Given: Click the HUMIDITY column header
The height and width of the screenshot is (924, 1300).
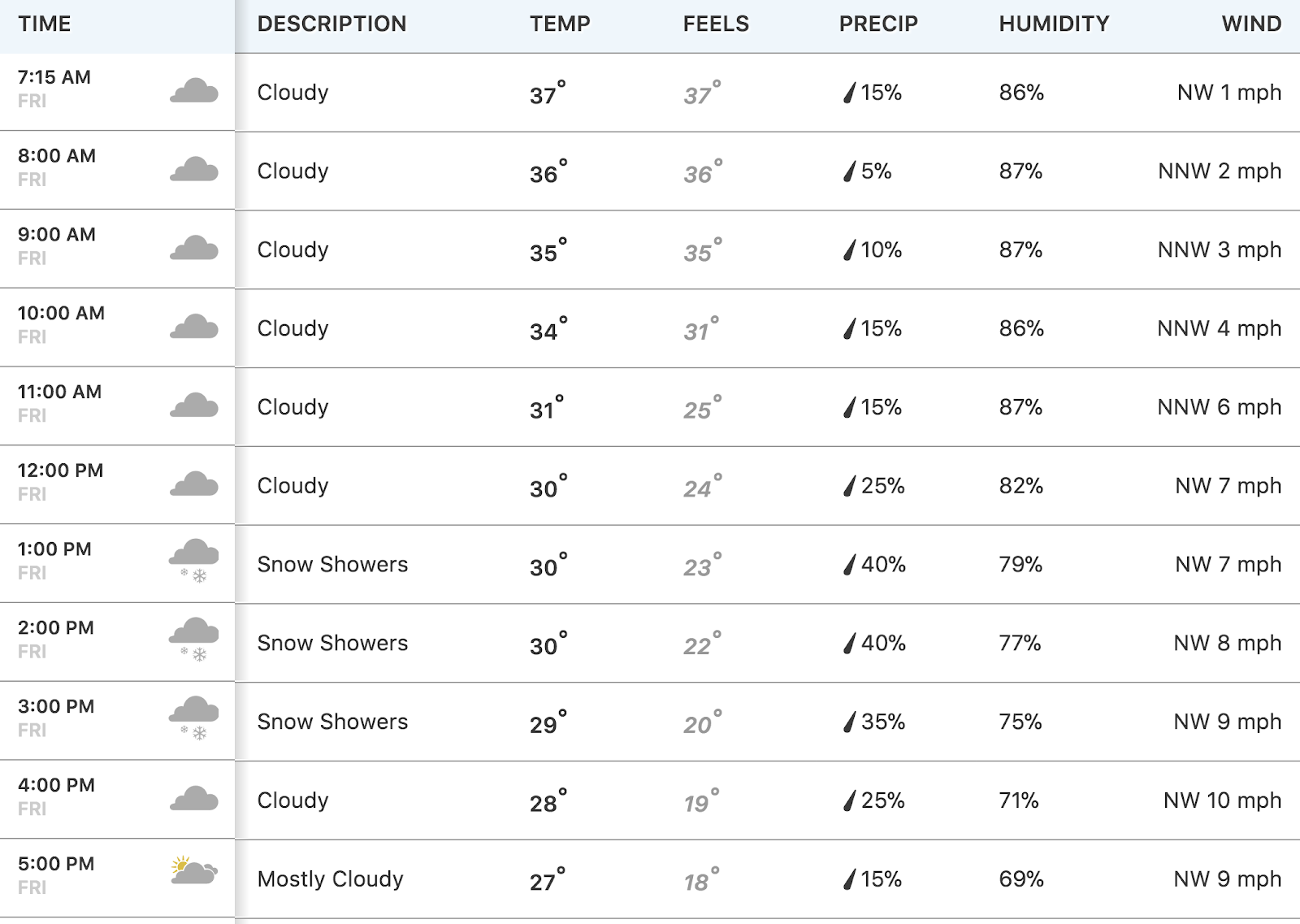Looking at the screenshot, I should point(1054,24).
